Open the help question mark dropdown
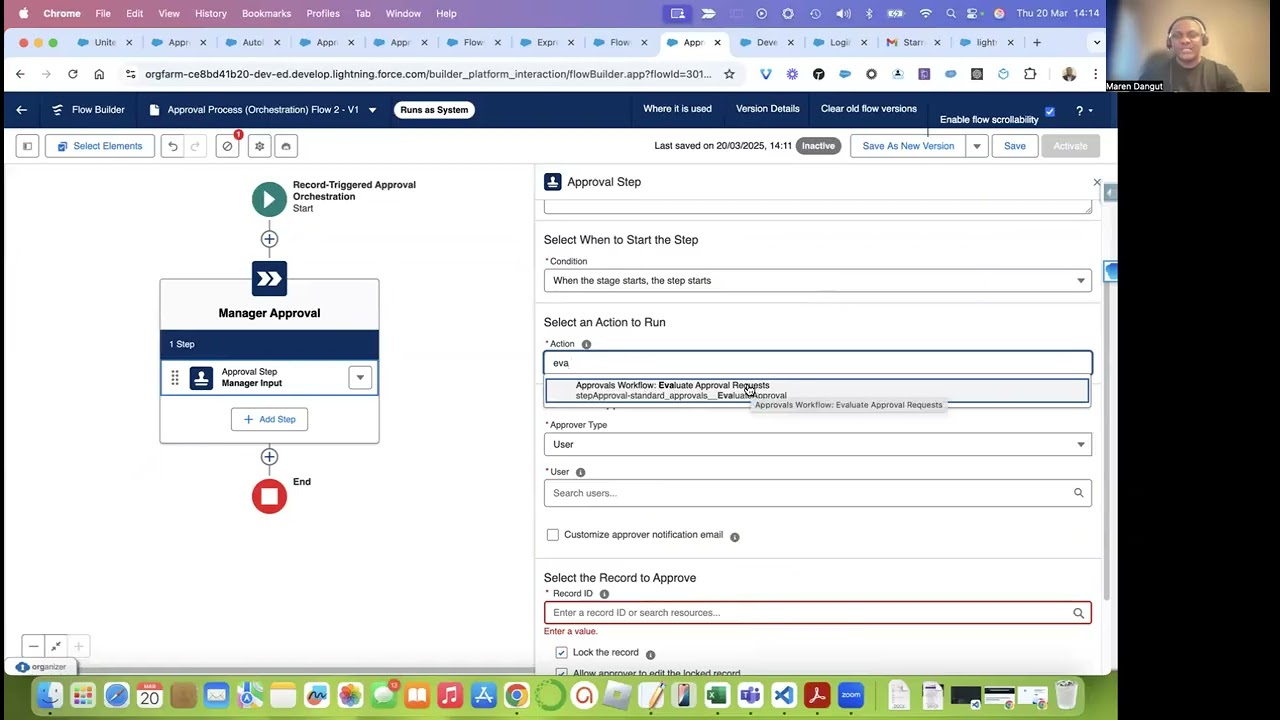Image resolution: width=1280 pixels, height=720 pixels. [x=1083, y=110]
